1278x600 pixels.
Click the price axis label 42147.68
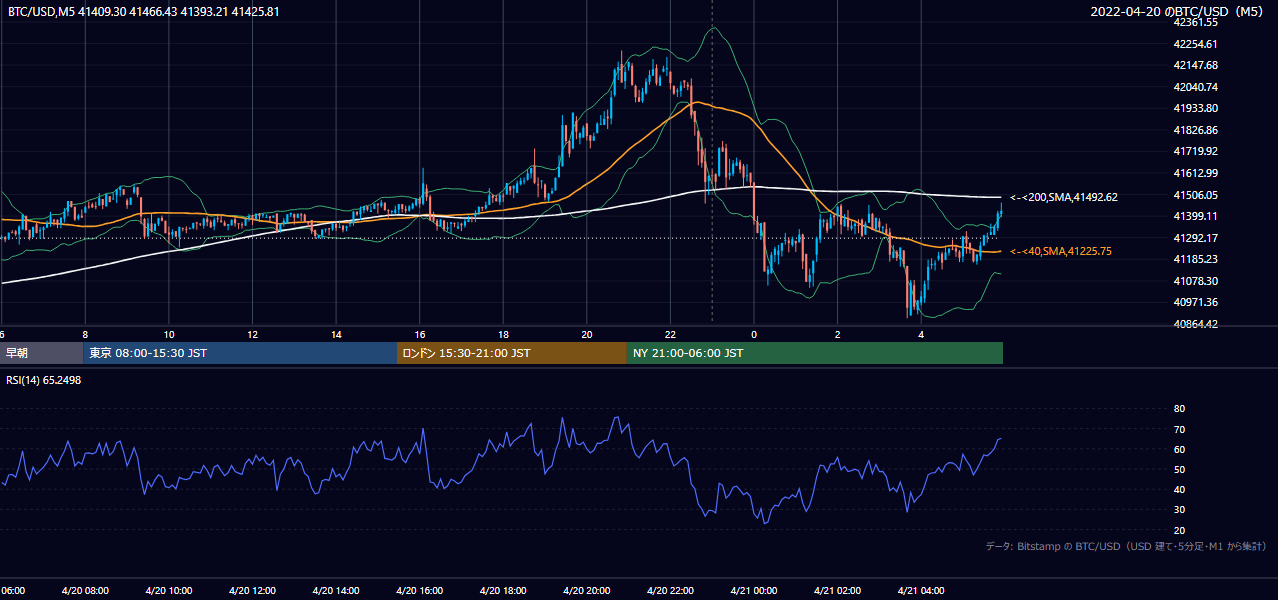[1197, 65]
